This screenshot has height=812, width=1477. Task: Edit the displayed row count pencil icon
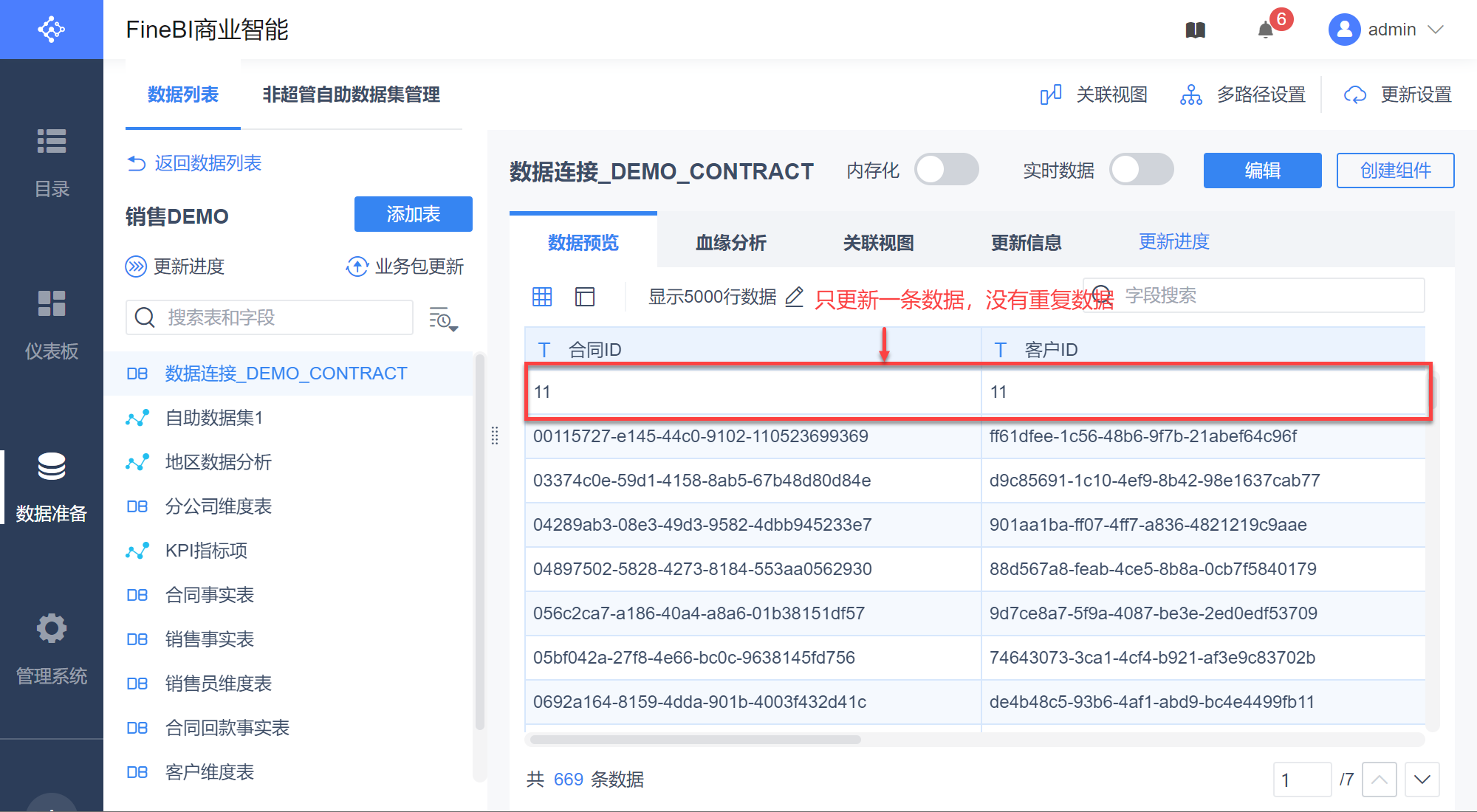click(x=794, y=297)
